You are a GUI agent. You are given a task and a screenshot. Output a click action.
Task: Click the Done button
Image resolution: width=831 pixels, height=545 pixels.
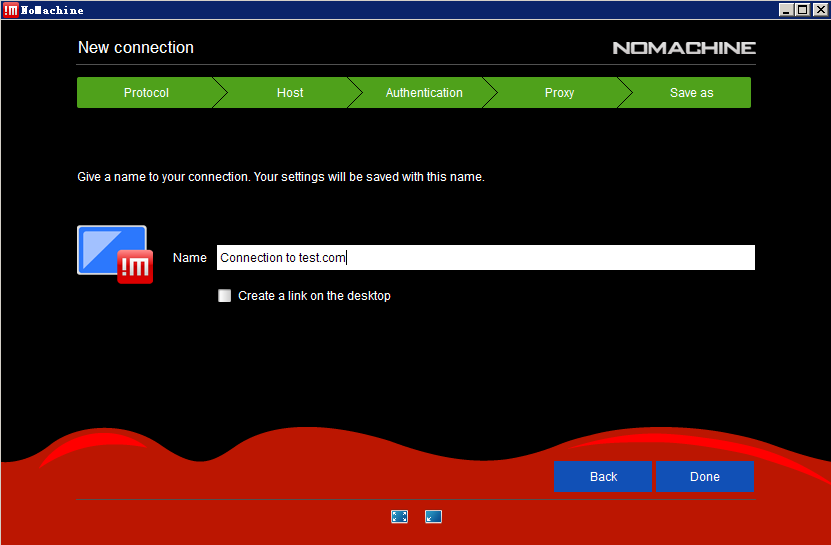pyautogui.click(x=705, y=477)
